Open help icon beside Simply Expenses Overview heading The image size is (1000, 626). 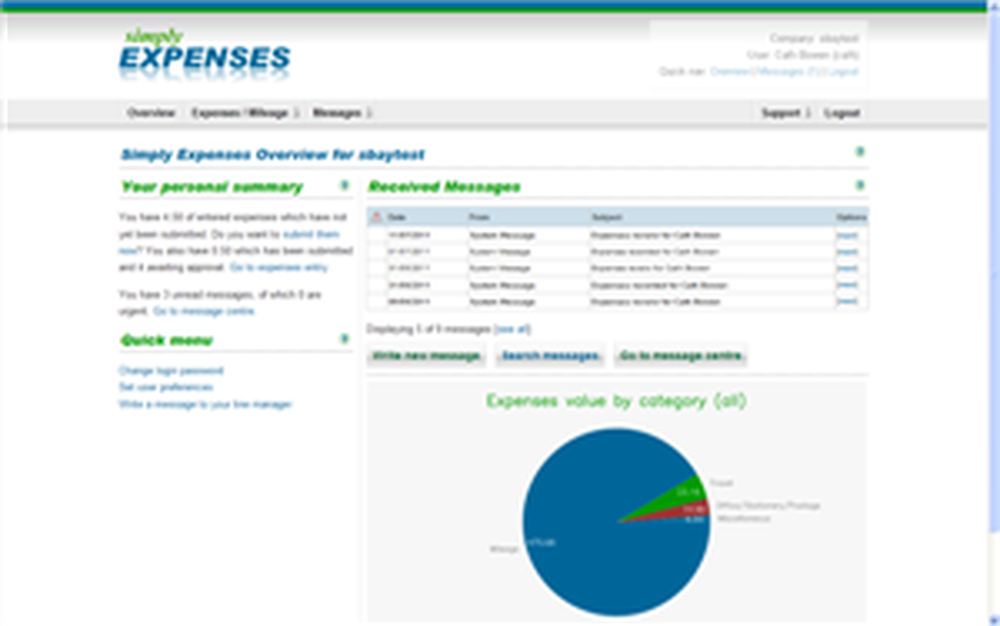859,152
